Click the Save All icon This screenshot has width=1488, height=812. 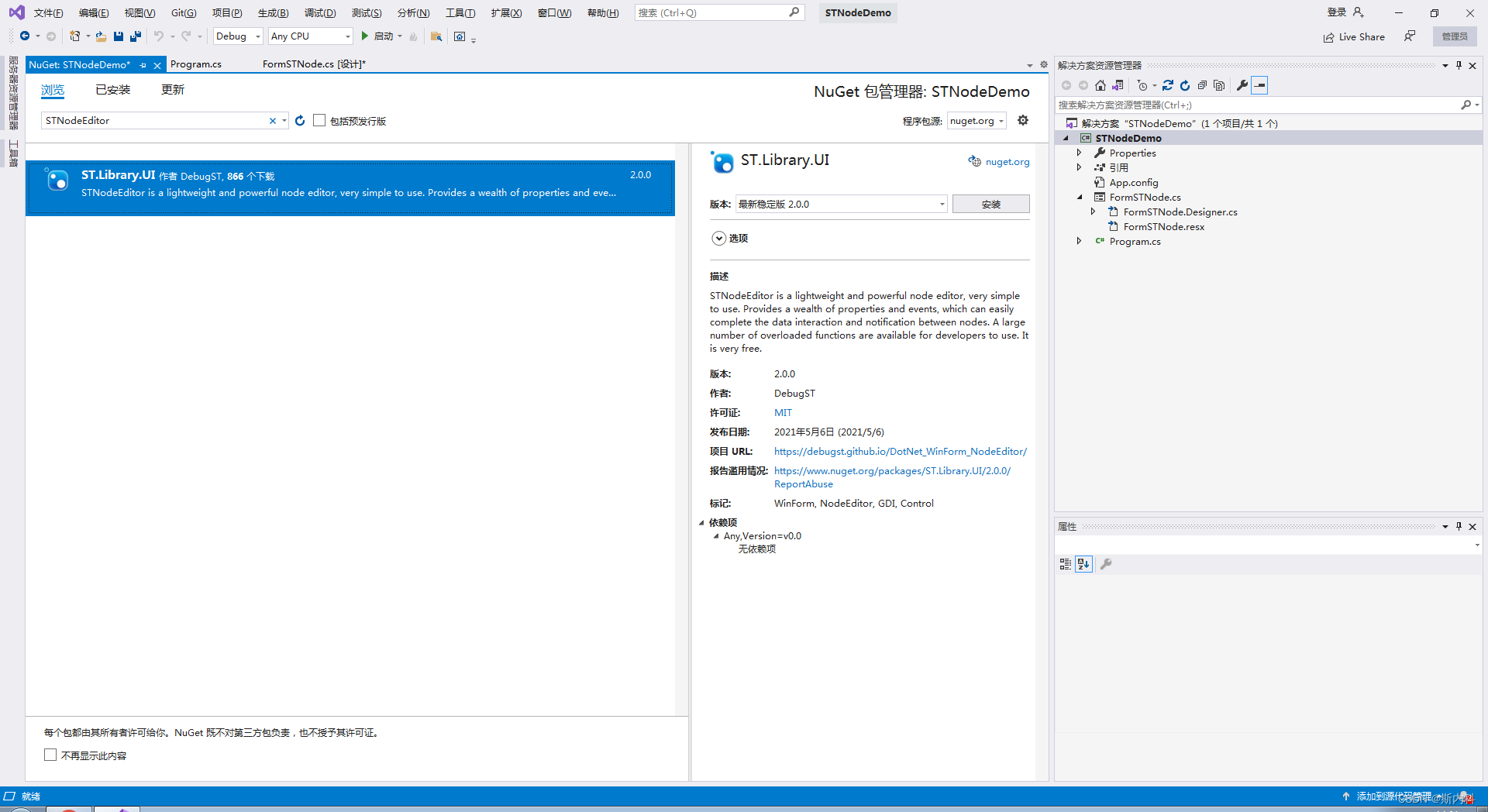tap(136, 36)
